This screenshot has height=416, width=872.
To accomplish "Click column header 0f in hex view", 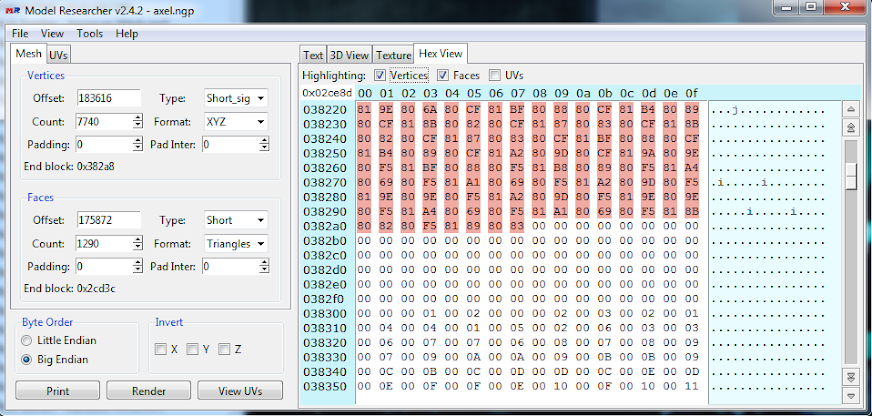I will (691, 93).
